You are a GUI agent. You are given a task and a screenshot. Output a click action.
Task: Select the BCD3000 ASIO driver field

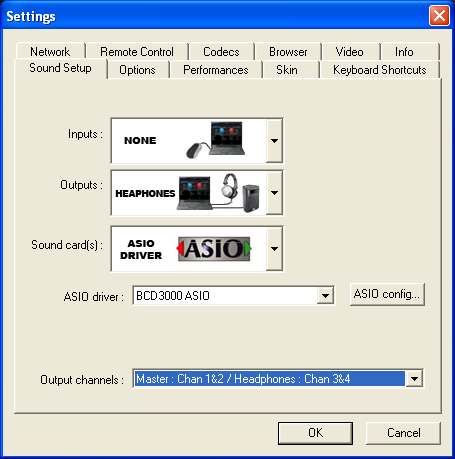(x=225, y=295)
